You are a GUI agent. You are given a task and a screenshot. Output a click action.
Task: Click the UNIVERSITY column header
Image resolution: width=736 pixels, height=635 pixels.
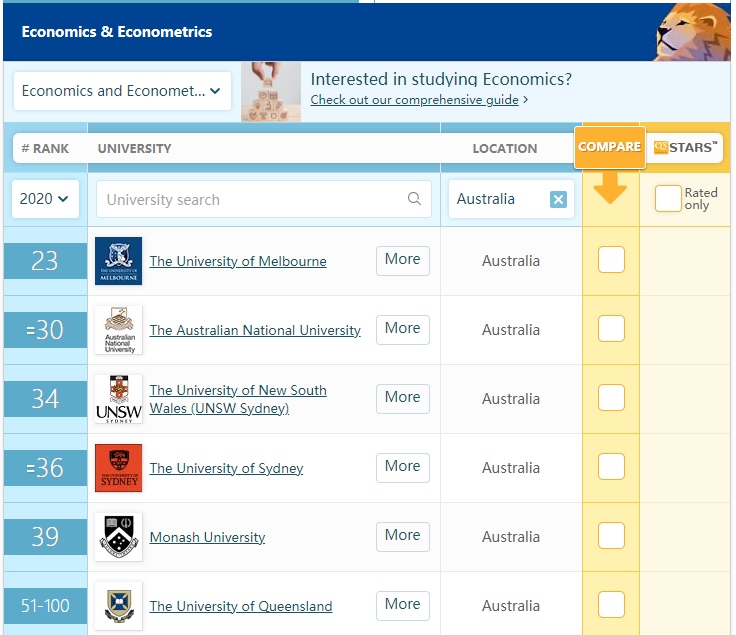pos(134,148)
